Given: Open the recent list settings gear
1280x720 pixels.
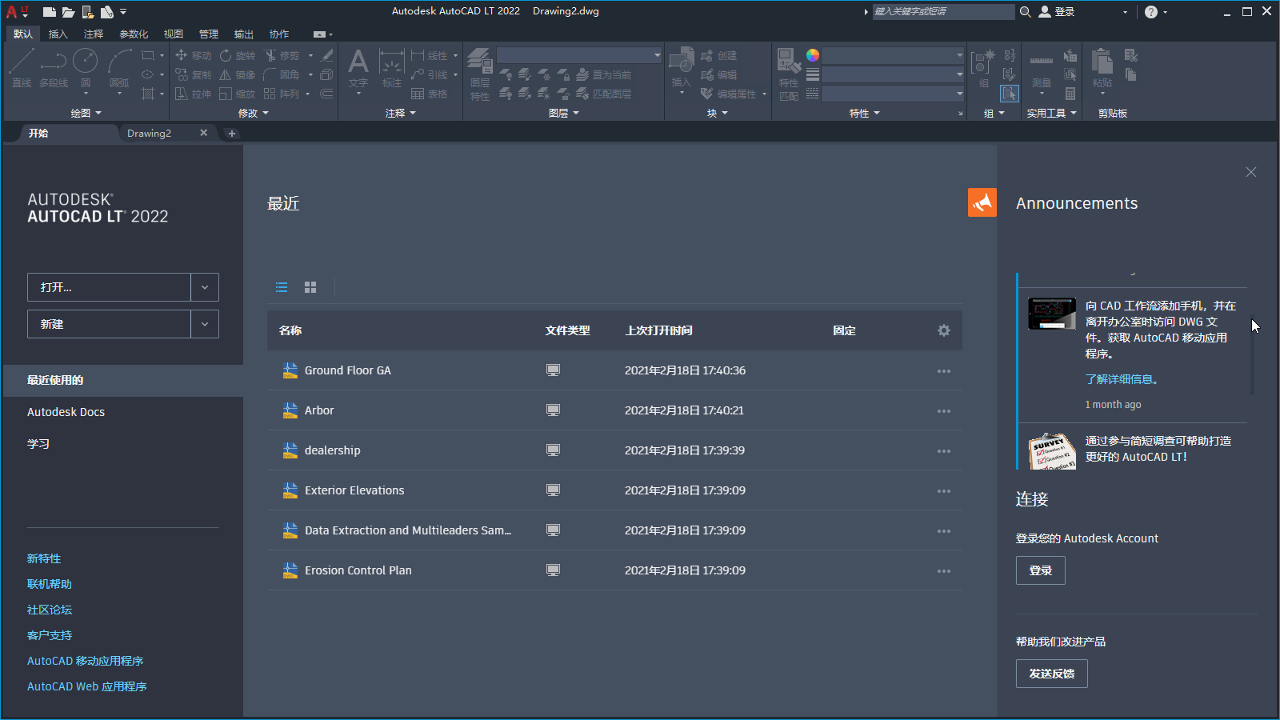Looking at the screenshot, I should click(943, 330).
